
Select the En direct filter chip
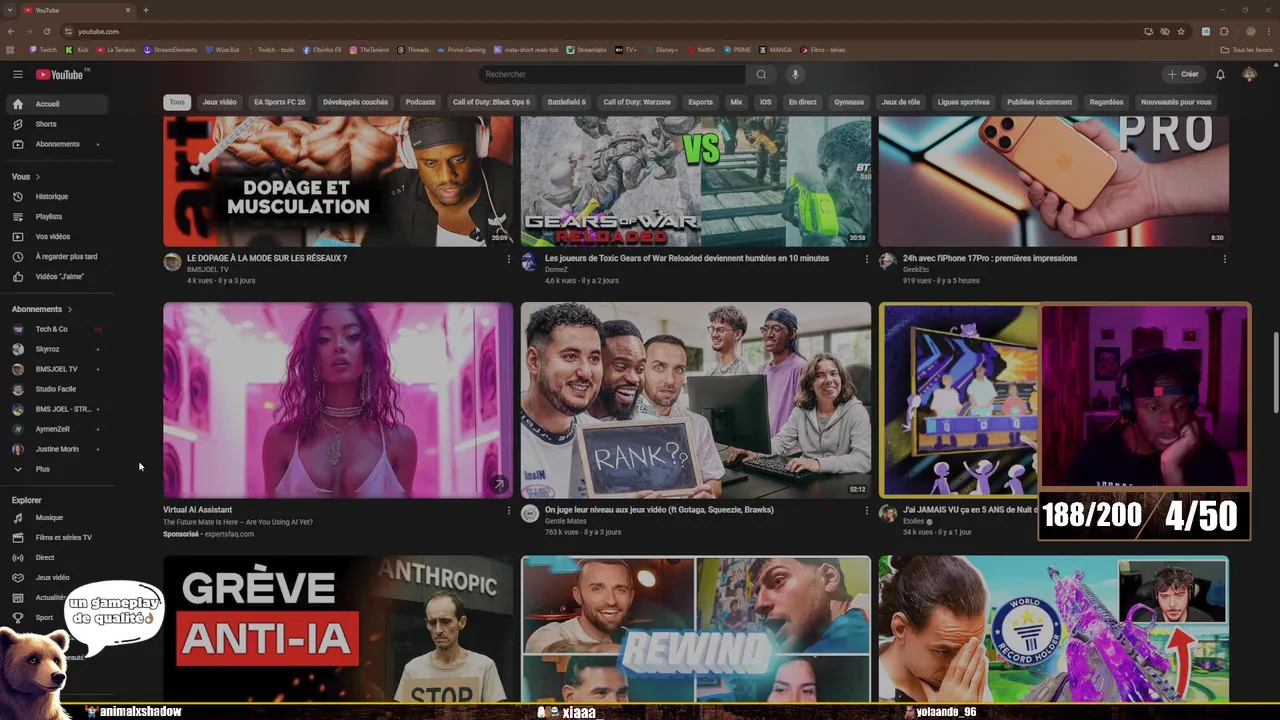[x=803, y=102]
